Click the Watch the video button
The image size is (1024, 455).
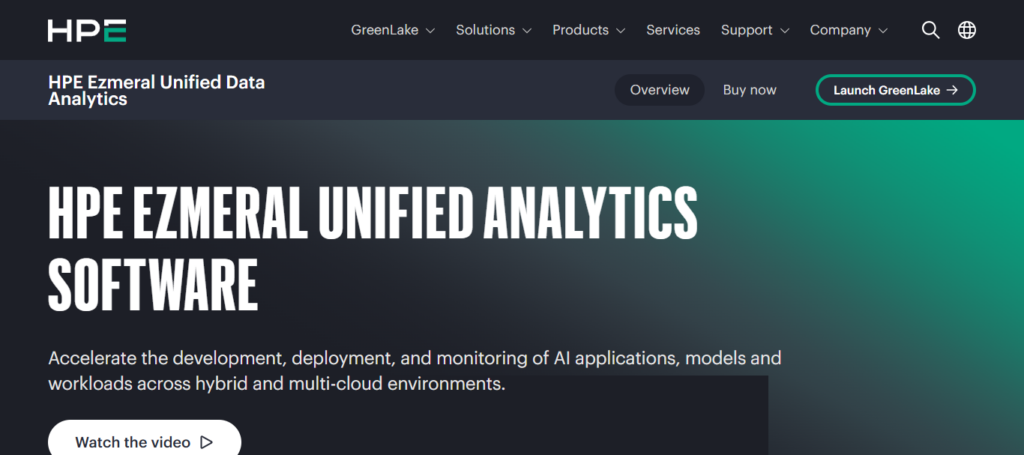(x=144, y=438)
